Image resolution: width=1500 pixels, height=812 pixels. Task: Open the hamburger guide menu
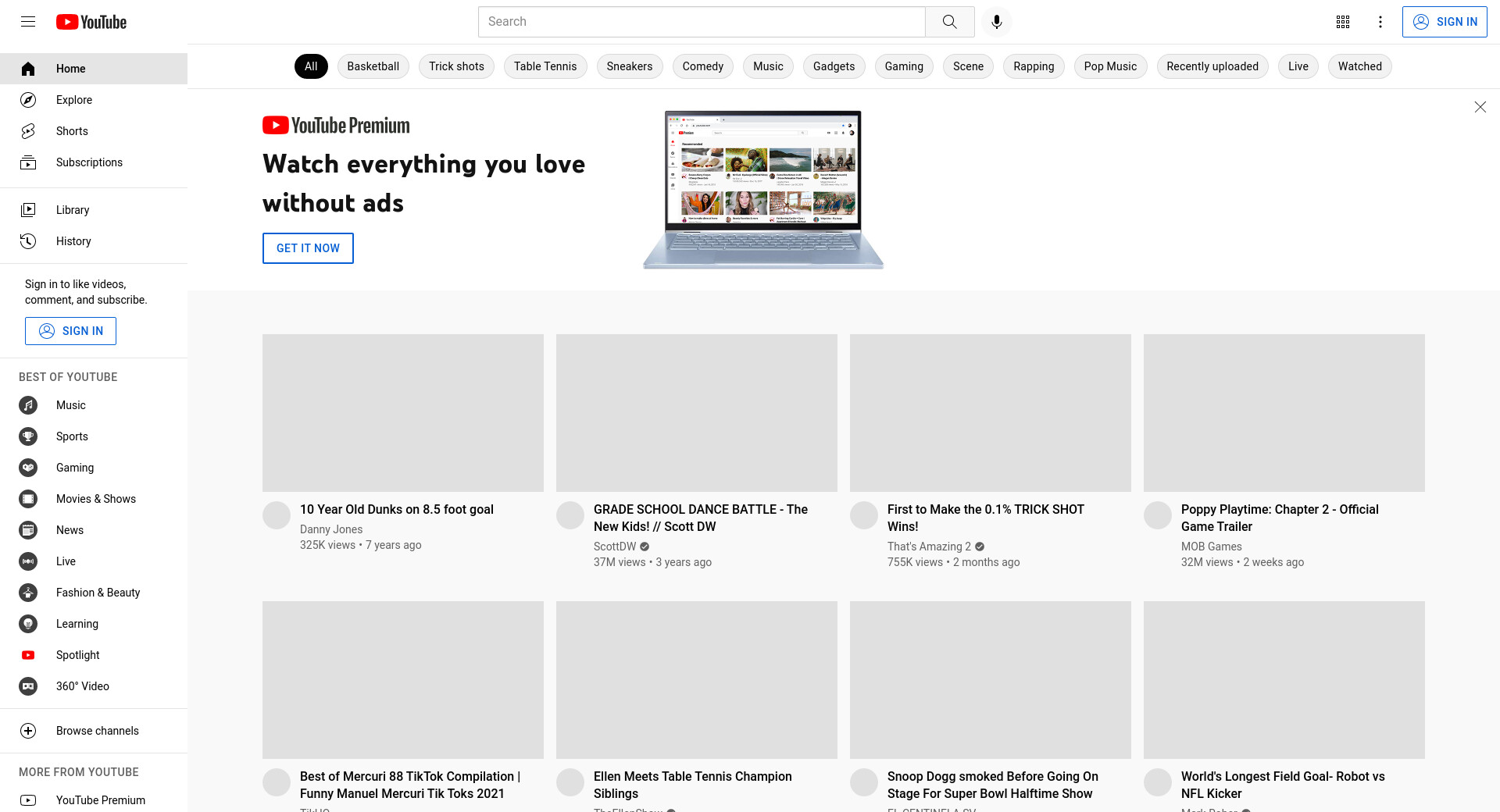click(28, 22)
